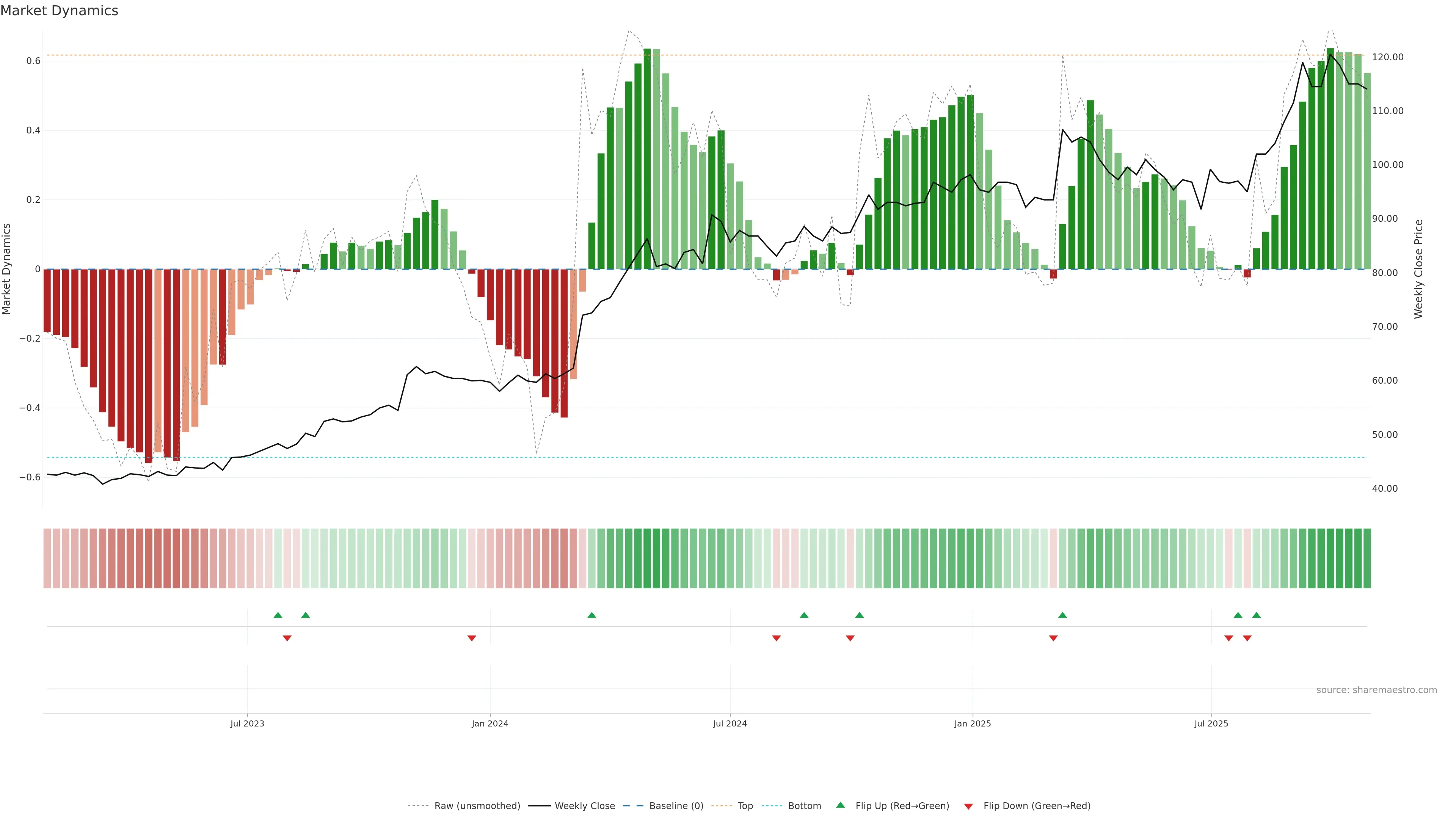Click the Weekly Close Price axis title
Viewport: 1456px width, 819px height.
[x=1418, y=269]
